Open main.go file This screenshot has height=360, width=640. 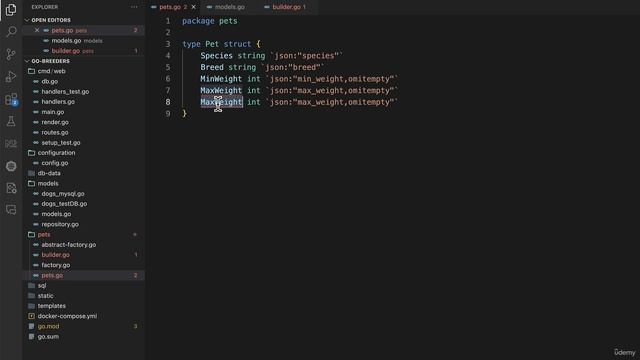point(53,112)
